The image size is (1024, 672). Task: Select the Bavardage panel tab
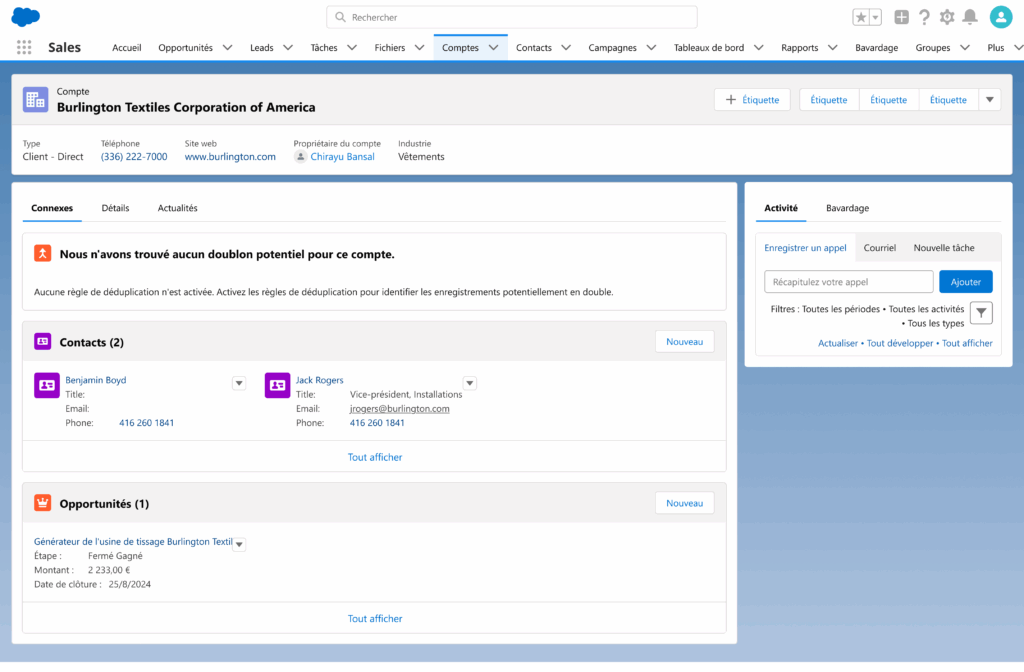[x=847, y=208]
